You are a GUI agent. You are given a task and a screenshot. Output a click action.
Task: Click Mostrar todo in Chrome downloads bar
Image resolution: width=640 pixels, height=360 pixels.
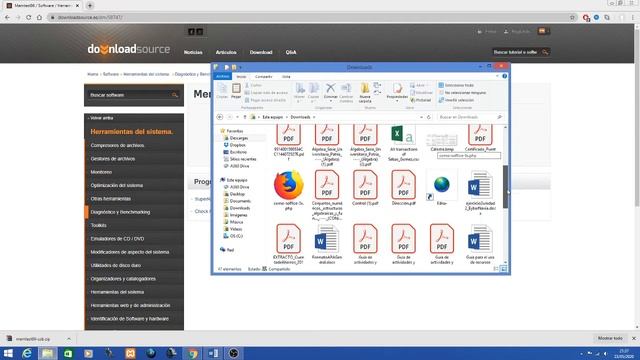tap(610, 338)
